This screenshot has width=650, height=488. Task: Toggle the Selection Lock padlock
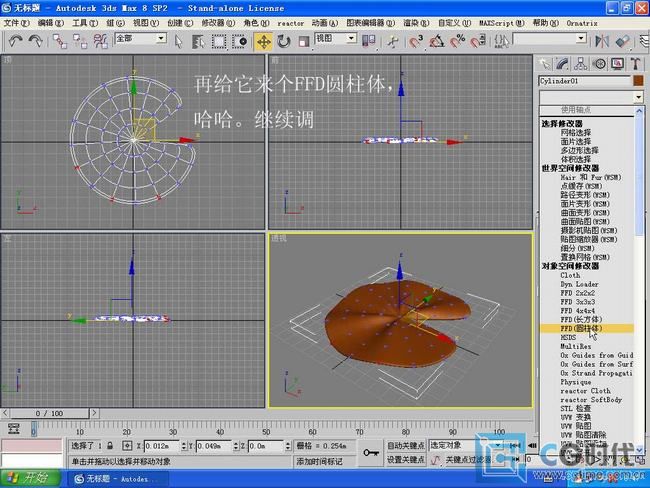click(x=110, y=446)
